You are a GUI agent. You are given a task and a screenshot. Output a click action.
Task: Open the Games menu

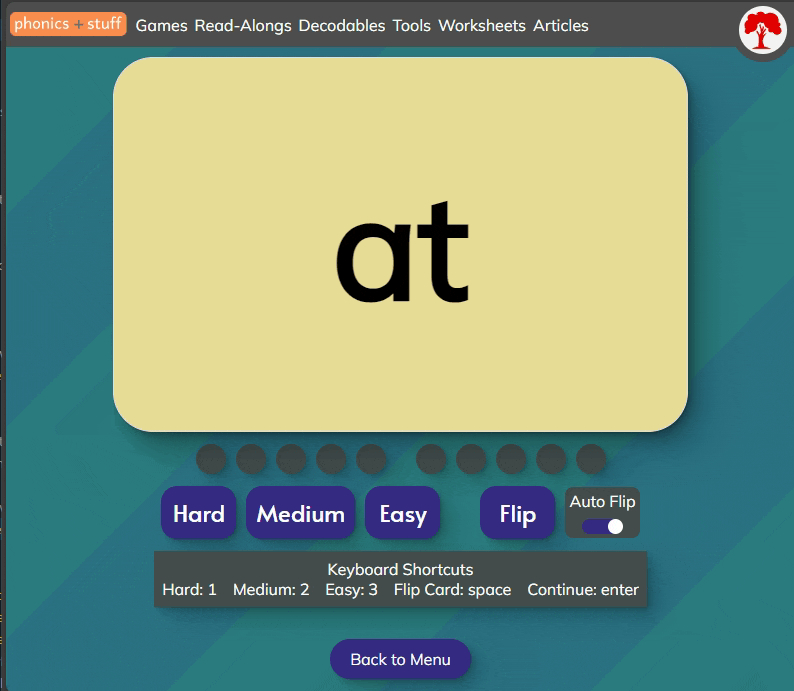click(x=161, y=25)
